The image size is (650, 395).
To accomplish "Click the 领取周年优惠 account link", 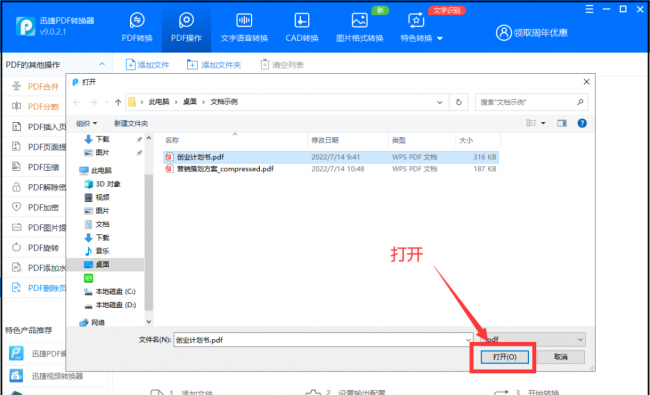I will point(531,33).
